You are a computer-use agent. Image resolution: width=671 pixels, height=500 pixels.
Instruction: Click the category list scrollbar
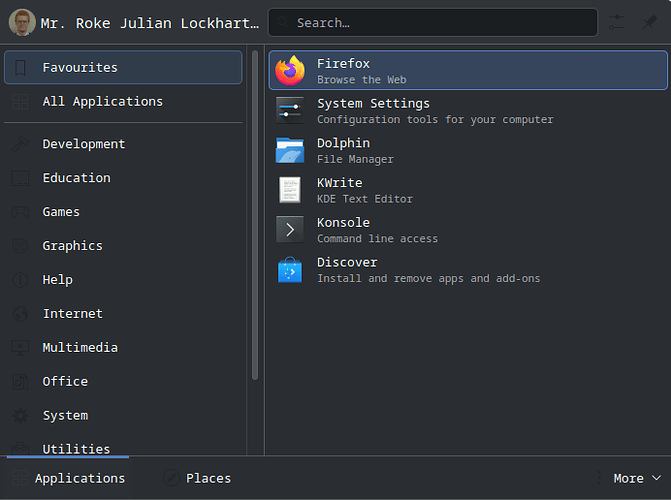pyautogui.click(x=255, y=215)
